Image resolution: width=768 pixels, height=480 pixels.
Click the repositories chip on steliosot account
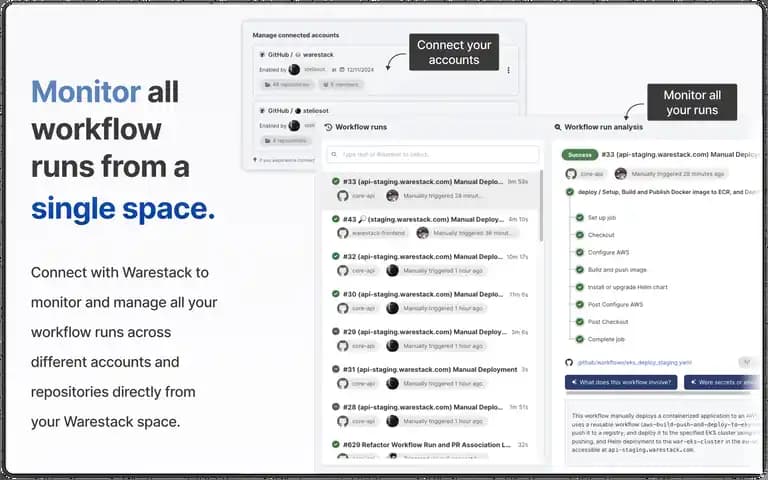[x=286, y=141]
